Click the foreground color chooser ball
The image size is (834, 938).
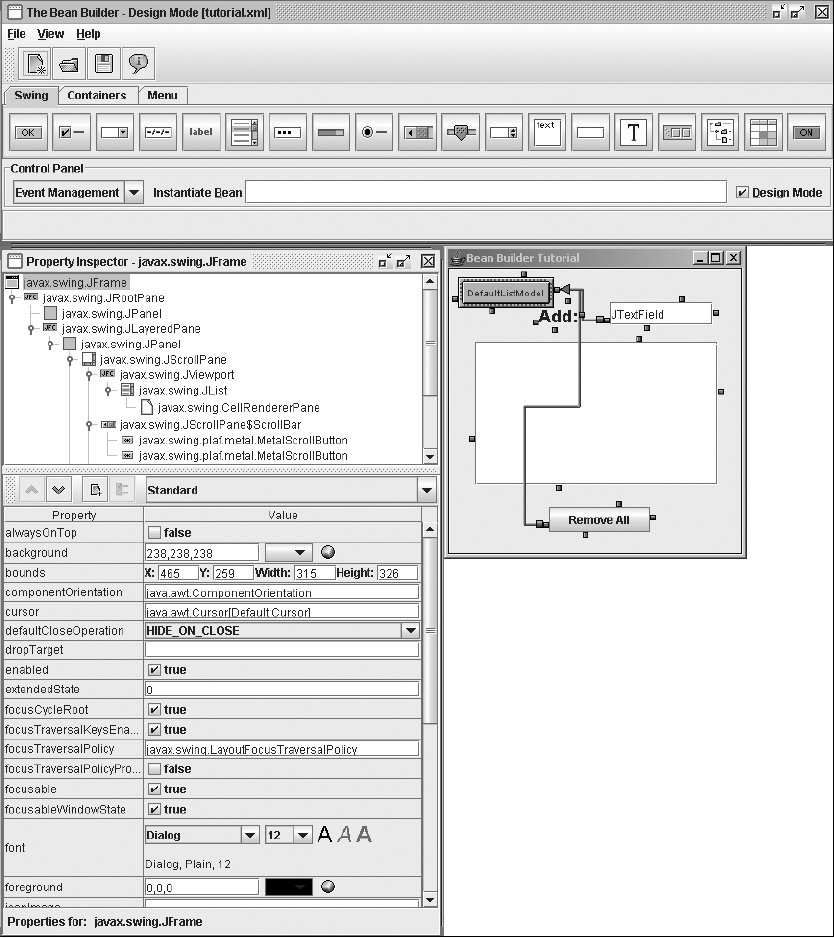pos(328,887)
